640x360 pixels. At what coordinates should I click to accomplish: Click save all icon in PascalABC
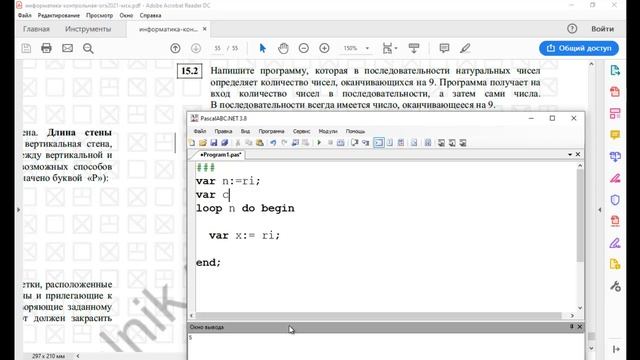coord(224,143)
